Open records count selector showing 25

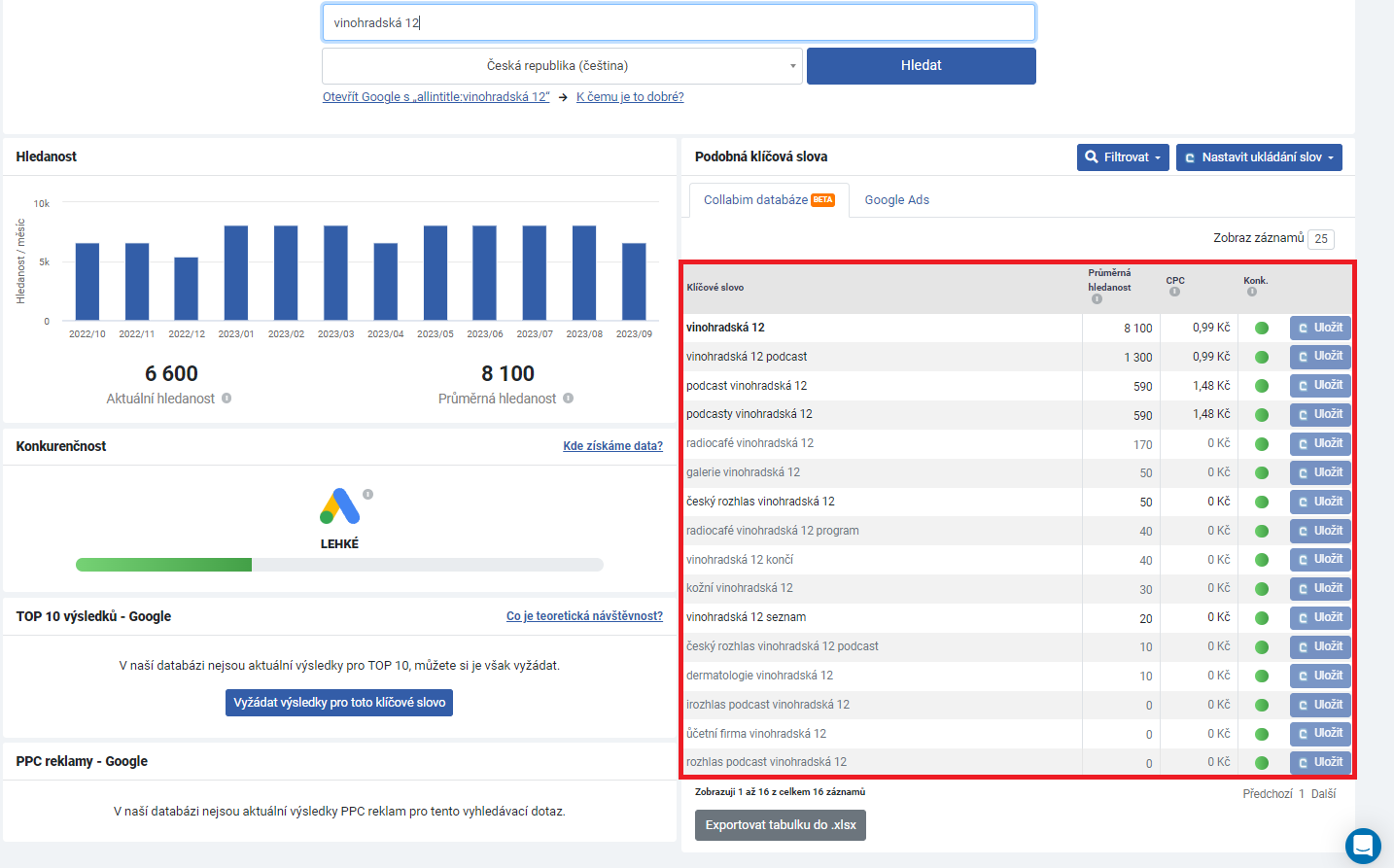tap(1321, 239)
